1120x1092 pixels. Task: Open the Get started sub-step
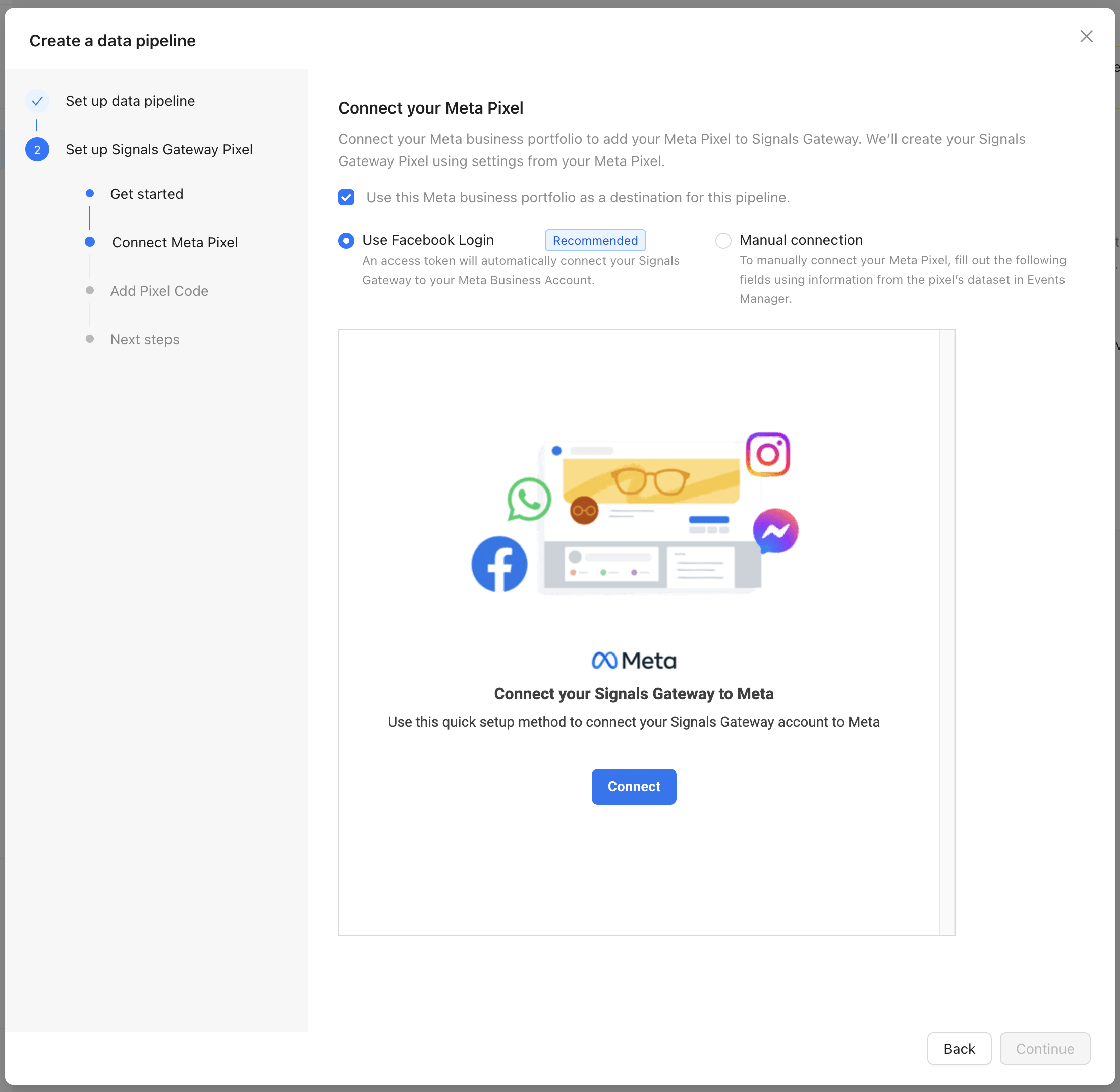[146, 194]
